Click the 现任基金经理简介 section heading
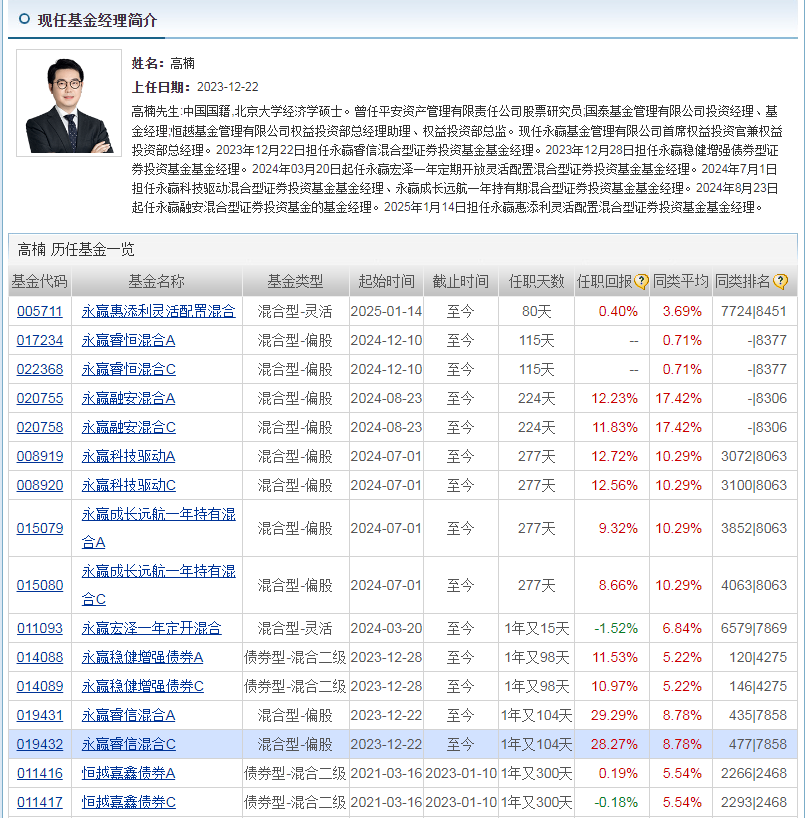The width and height of the screenshot is (805, 818). 97,20
